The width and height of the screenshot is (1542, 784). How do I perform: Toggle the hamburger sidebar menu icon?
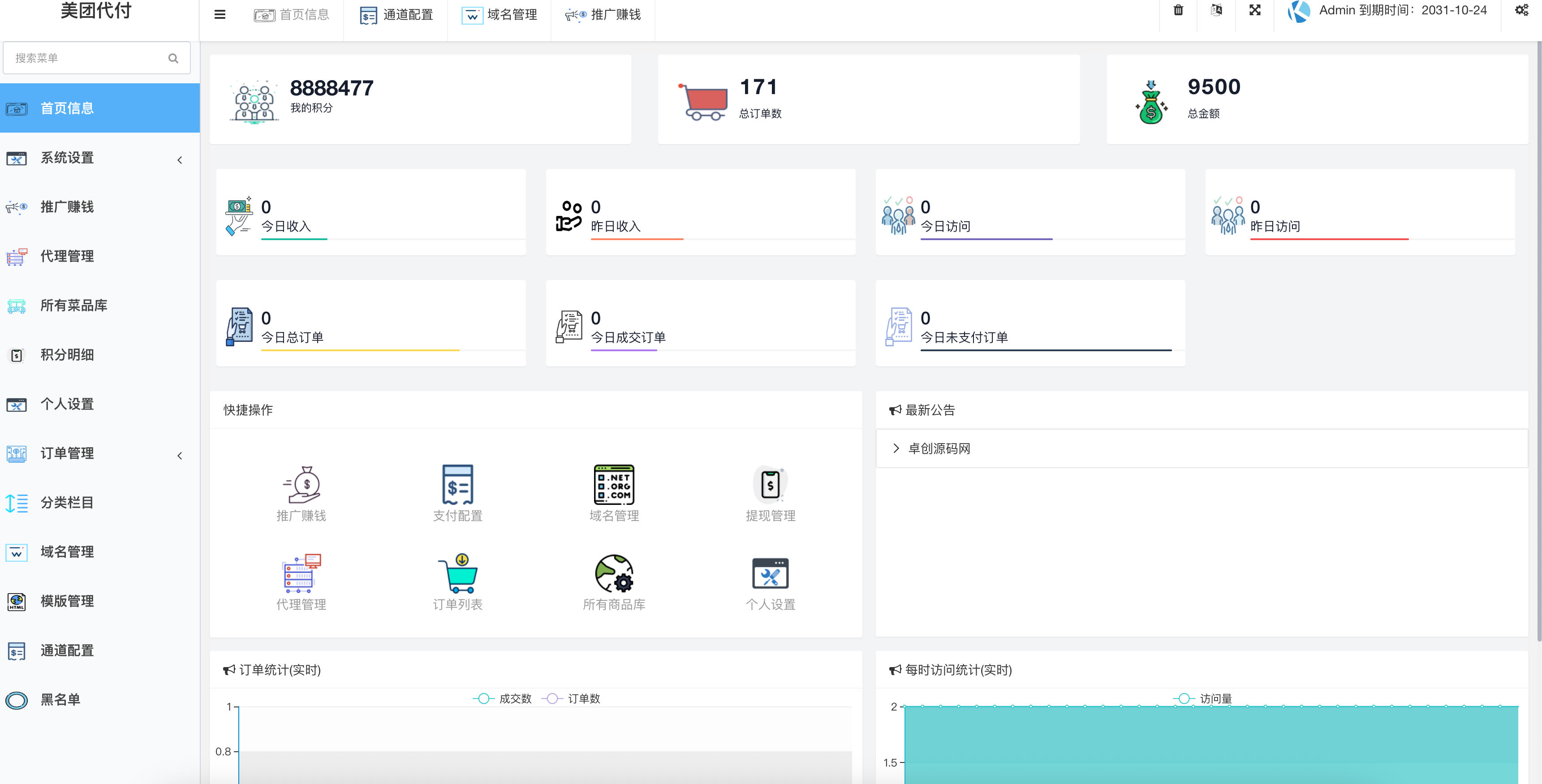pos(220,14)
